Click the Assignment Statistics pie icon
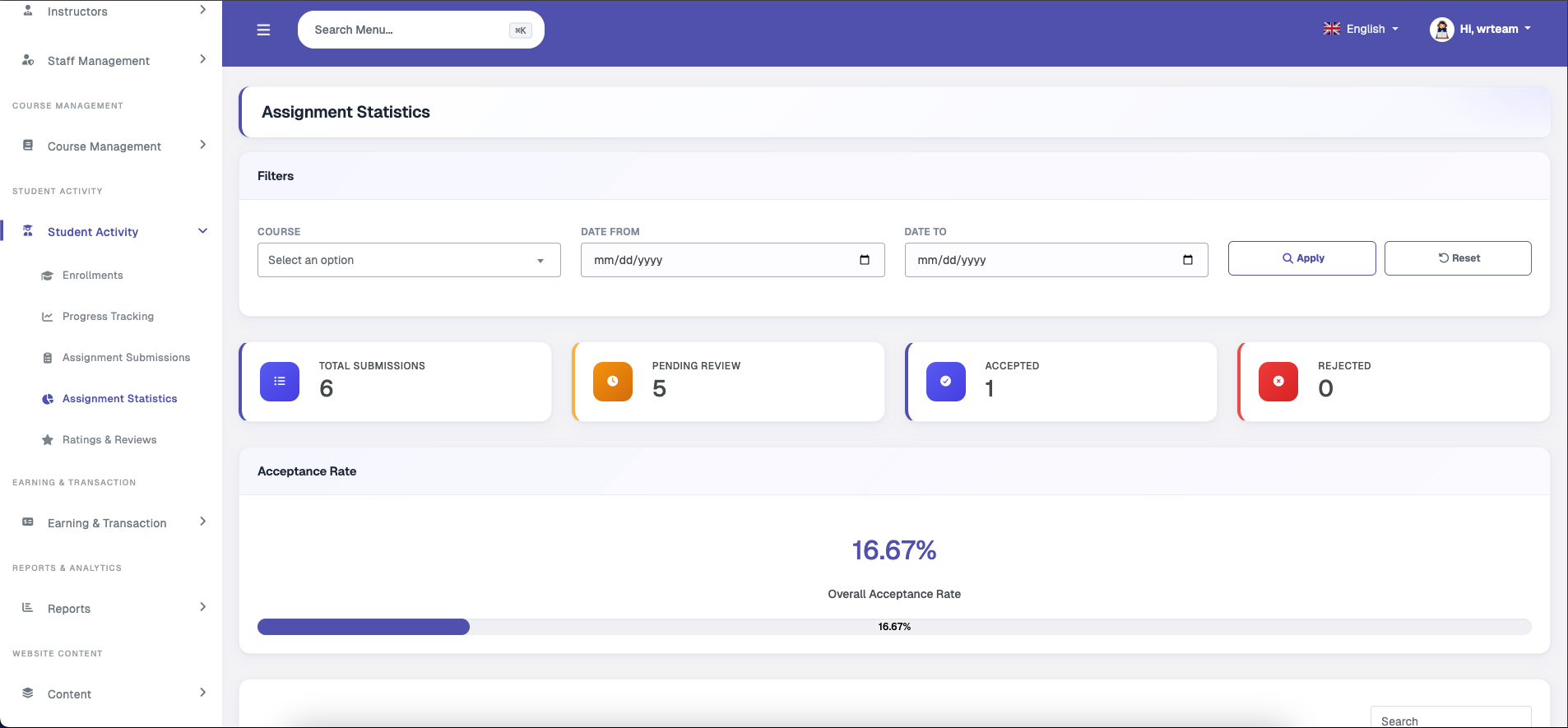This screenshot has height=728, width=1568. (48, 399)
